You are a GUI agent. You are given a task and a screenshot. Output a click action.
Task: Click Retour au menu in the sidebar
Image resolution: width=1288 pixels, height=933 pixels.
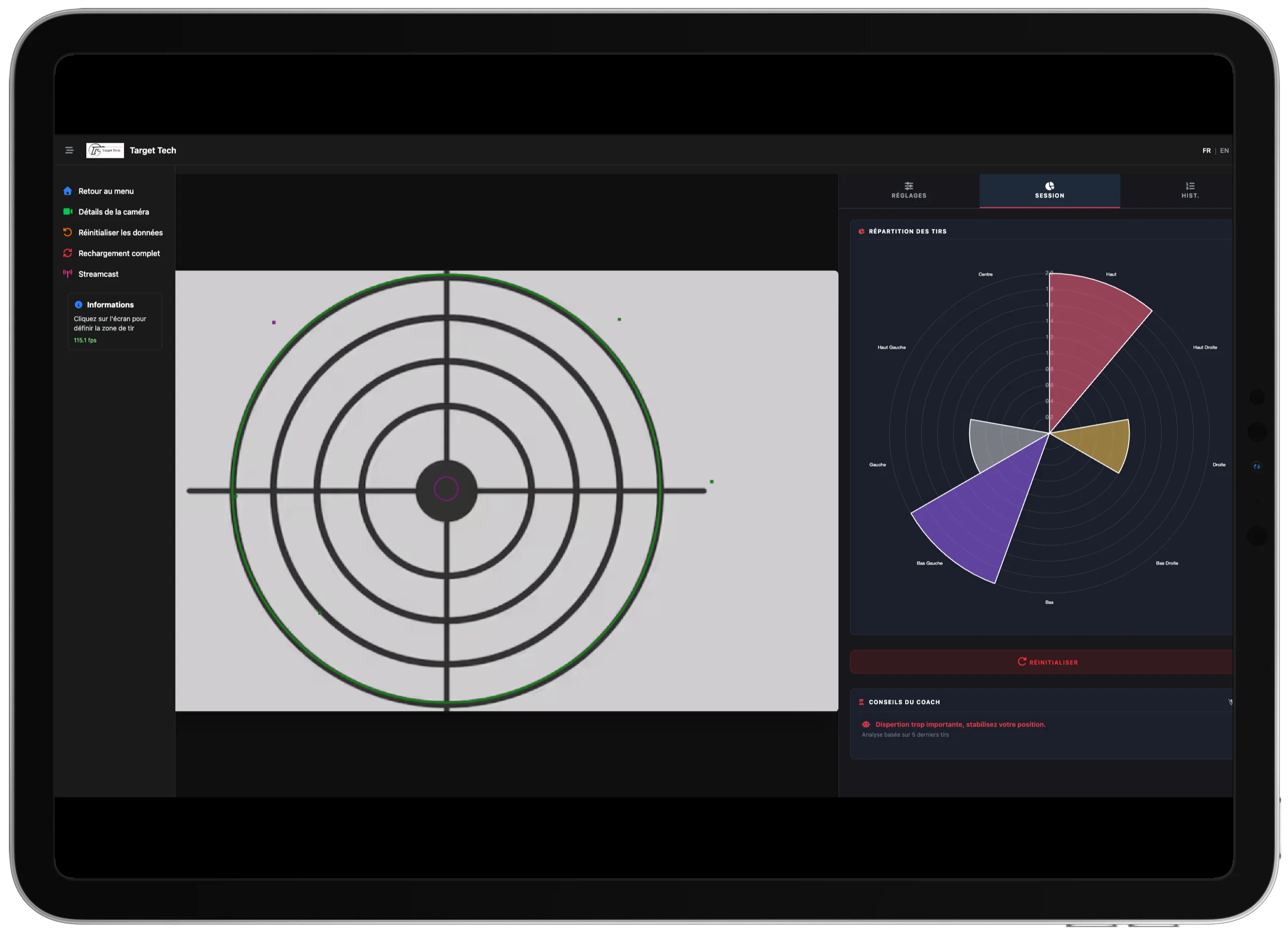106,191
